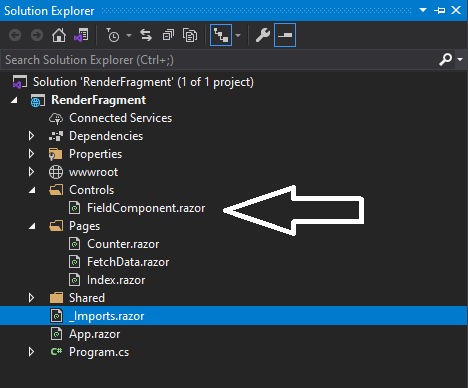Toggle the nested files view button
This screenshot has height=388, width=468.
221,35
